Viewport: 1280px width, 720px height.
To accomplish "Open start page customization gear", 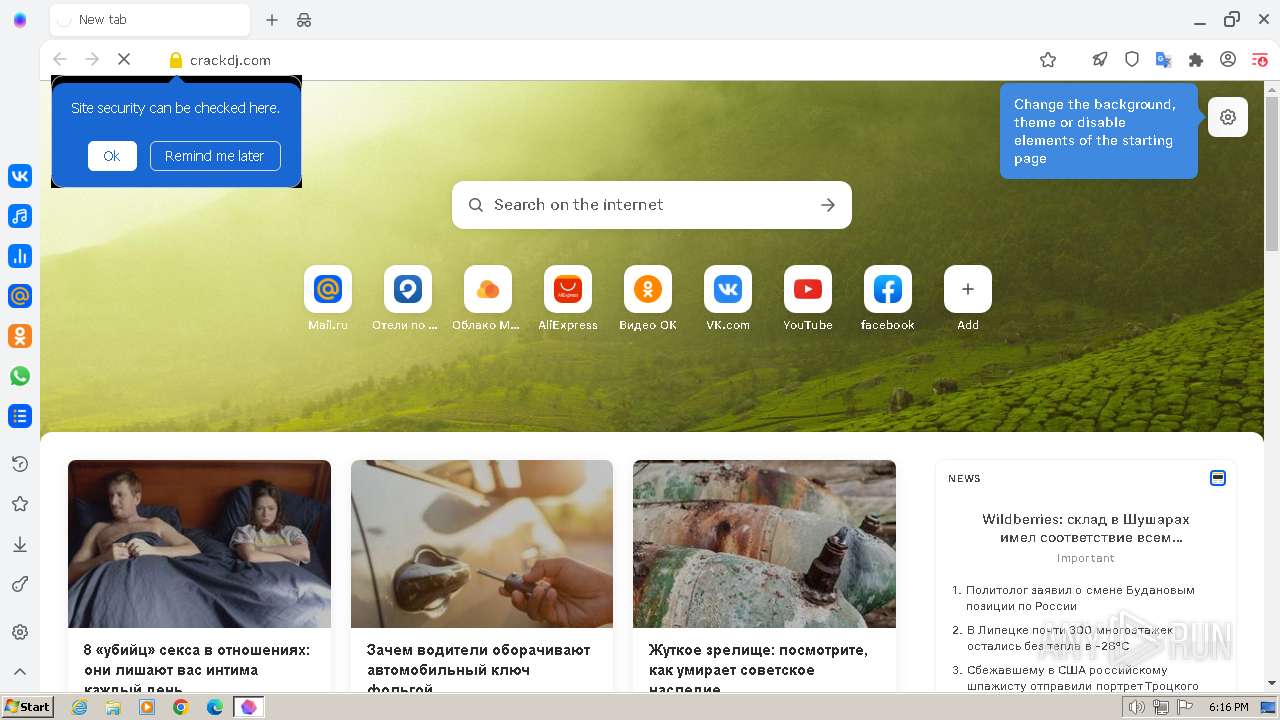I will 1228,117.
